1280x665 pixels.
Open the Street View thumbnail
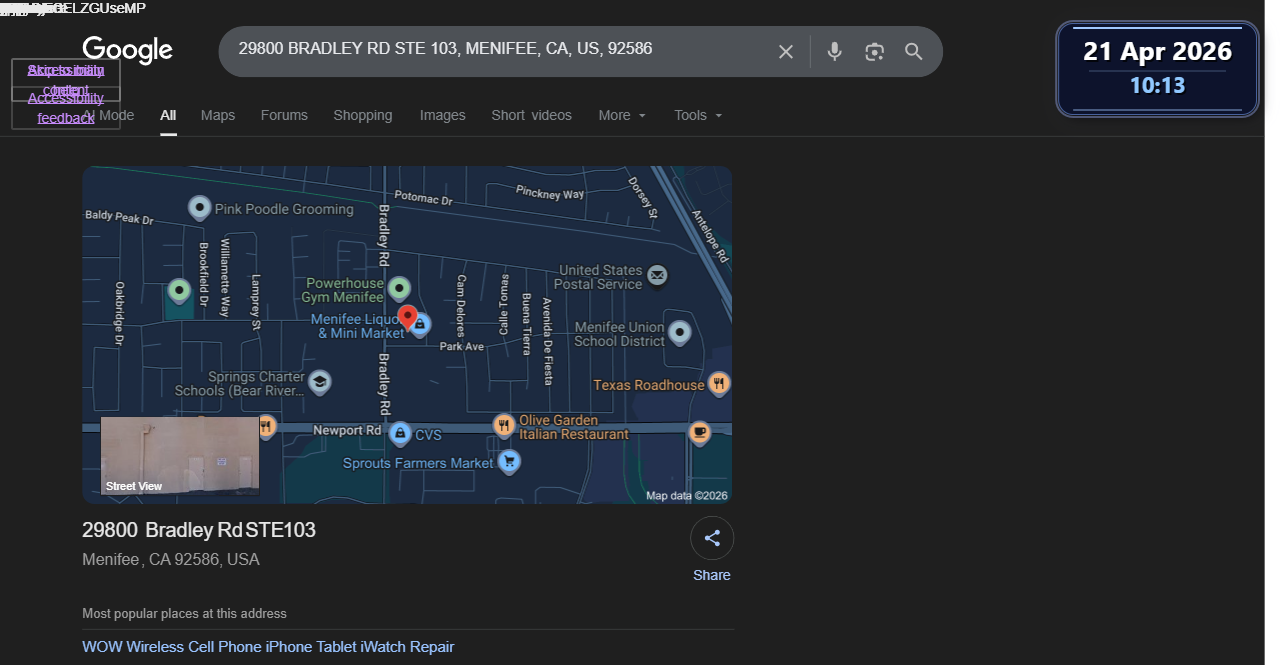tap(180, 456)
